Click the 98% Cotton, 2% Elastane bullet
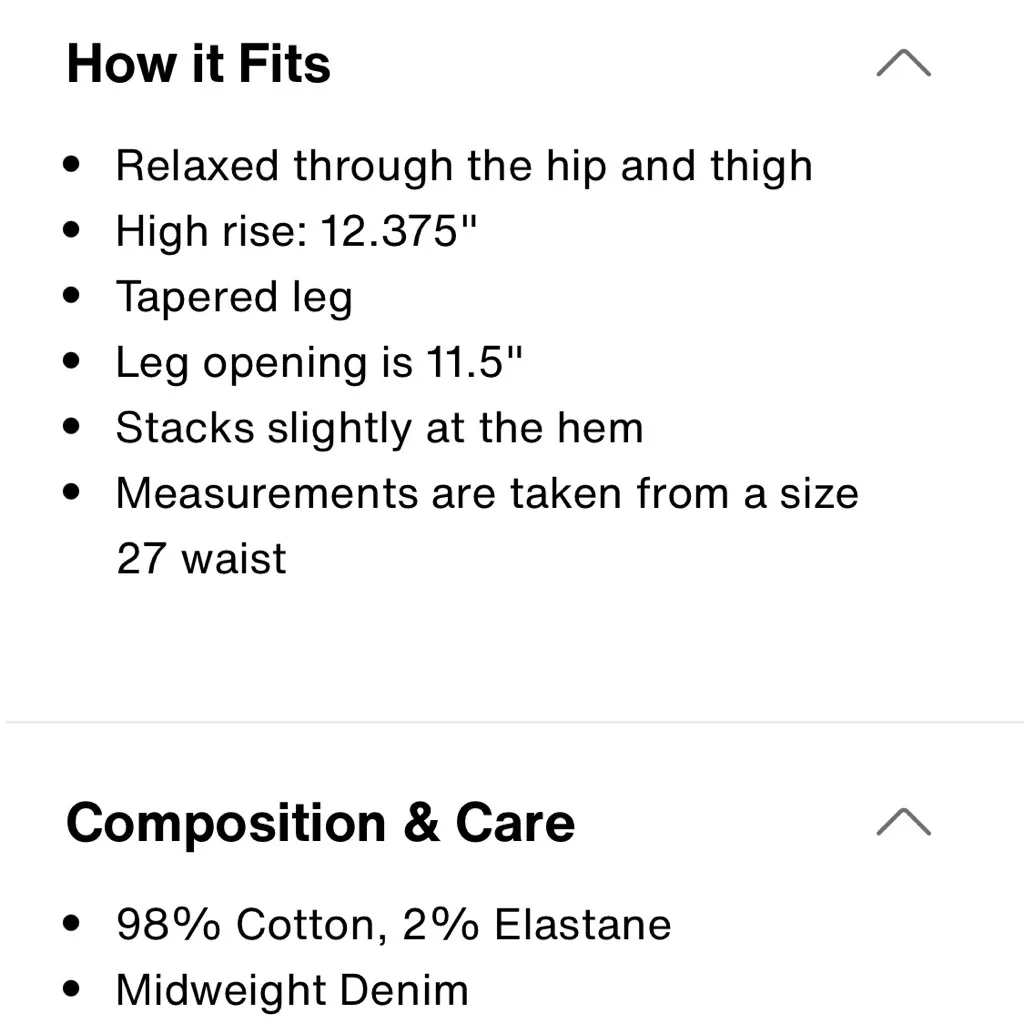Image resolution: width=1024 pixels, height=1024 pixels. tap(393, 923)
